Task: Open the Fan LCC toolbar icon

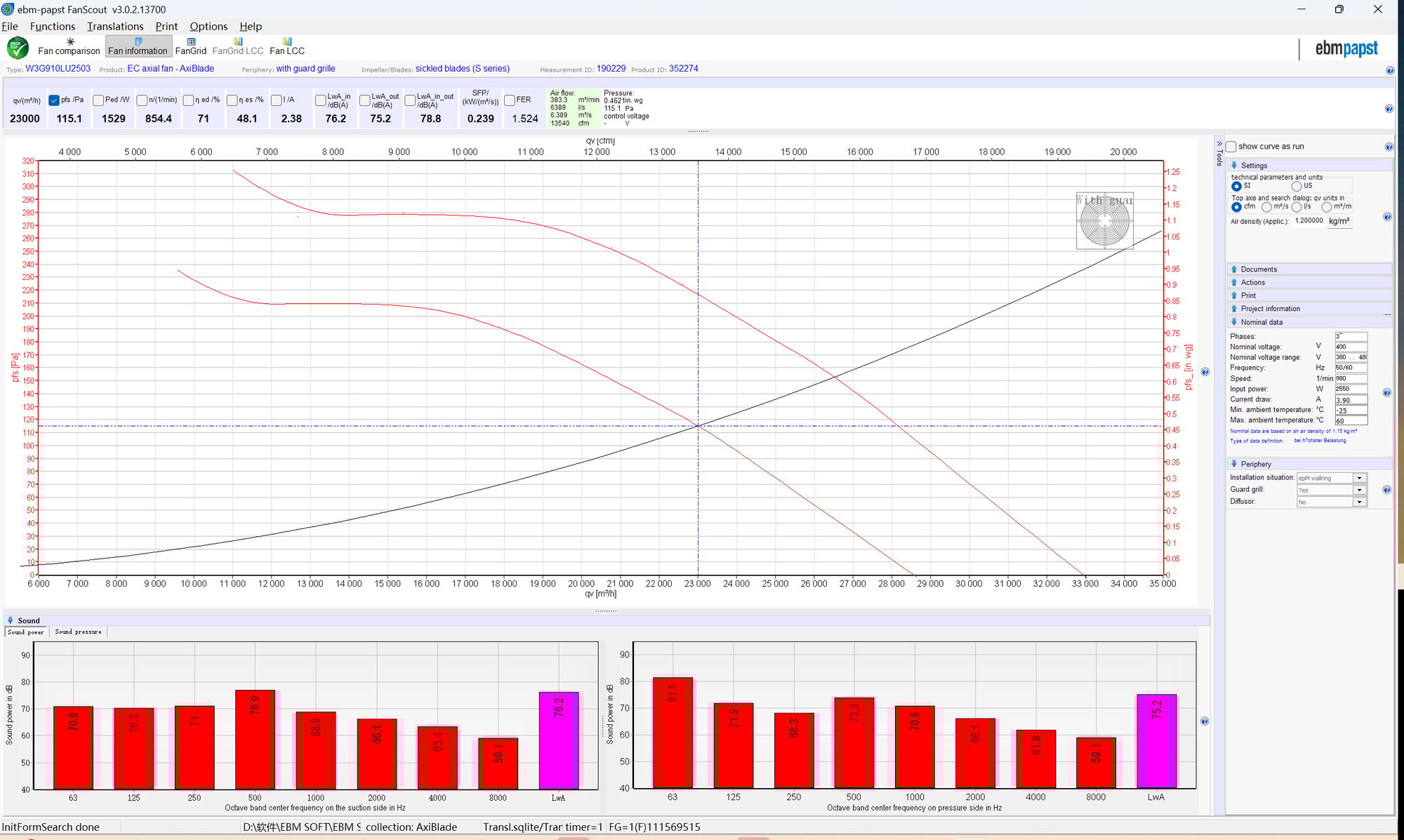Action: point(287,46)
